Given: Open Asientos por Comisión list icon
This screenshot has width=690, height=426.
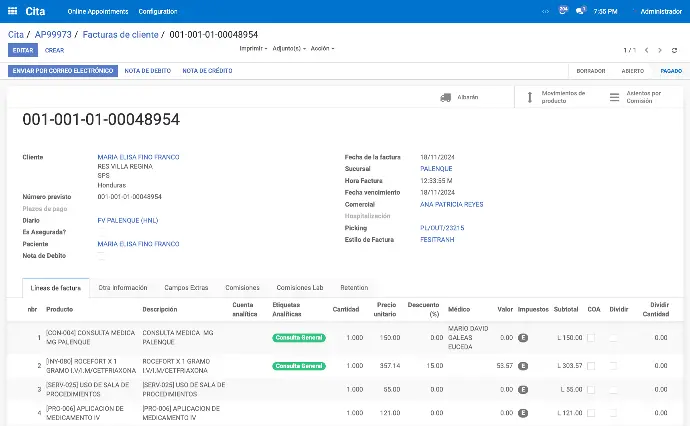Looking at the screenshot, I should point(614,97).
